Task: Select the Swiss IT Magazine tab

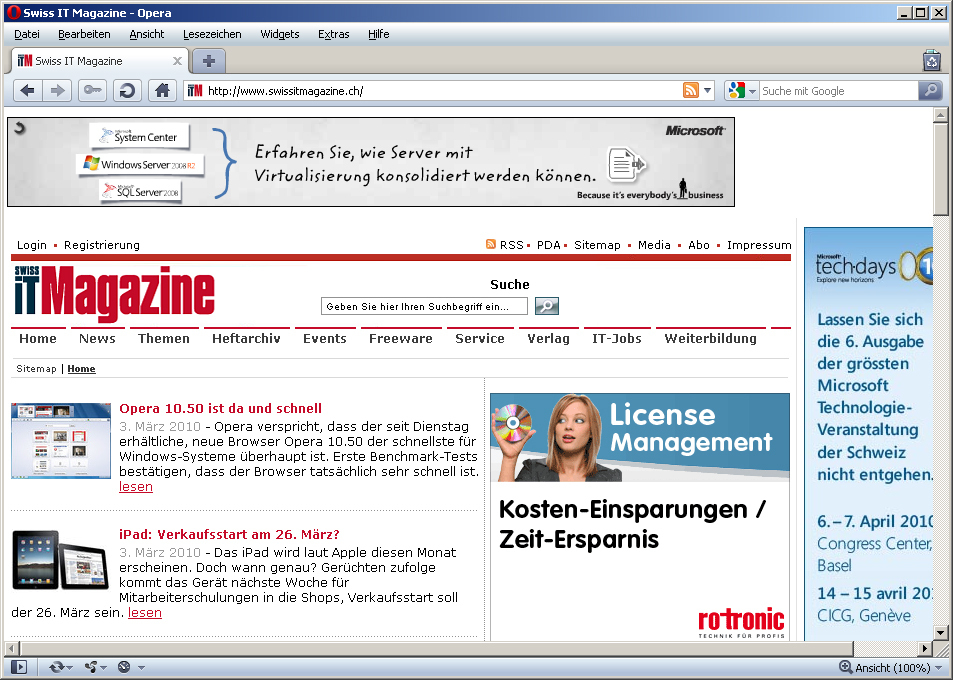Action: click(x=100, y=61)
